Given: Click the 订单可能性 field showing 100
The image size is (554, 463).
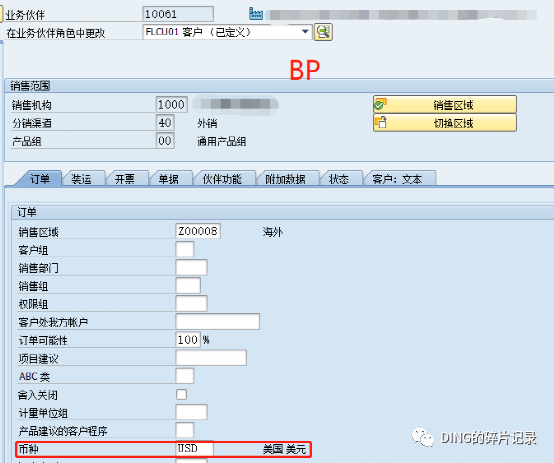Looking at the screenshot, I should (x=188, y=340).
